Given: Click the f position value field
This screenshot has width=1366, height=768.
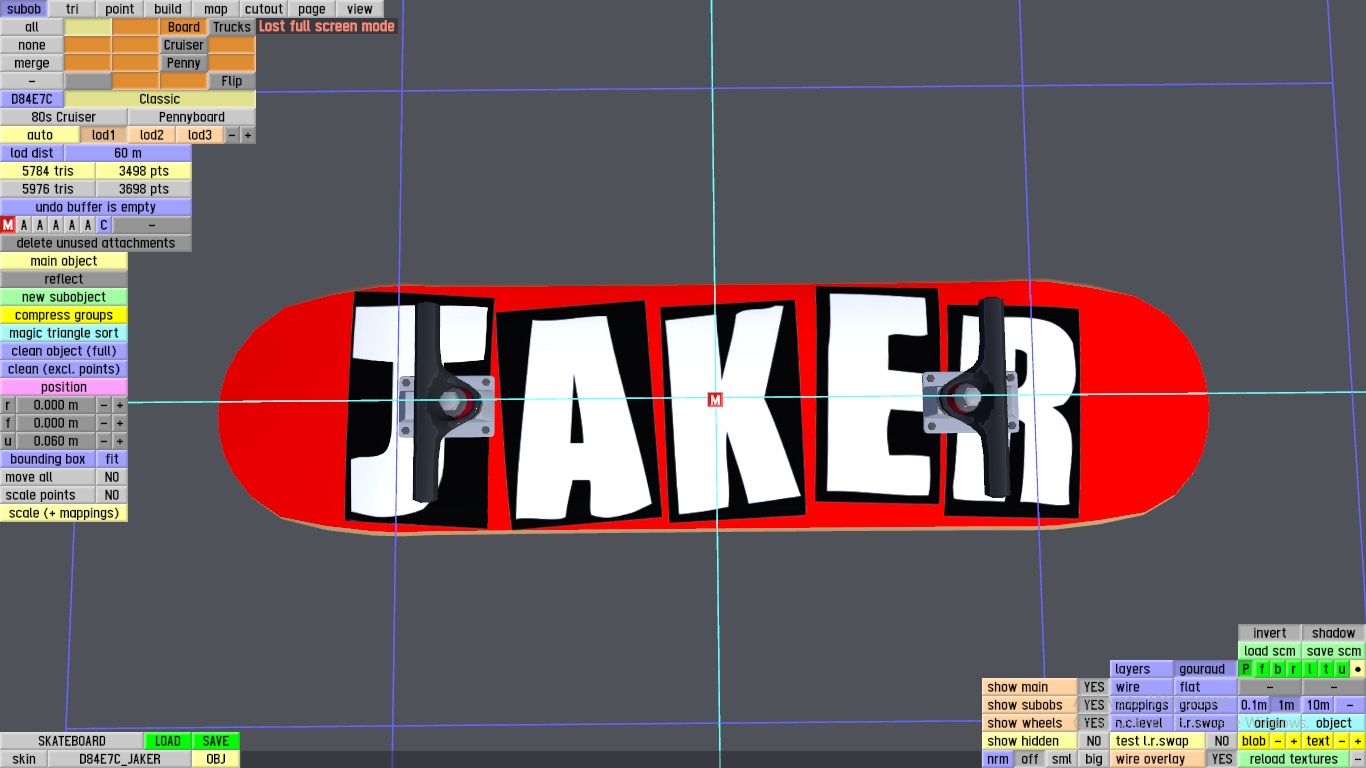Looking at the screenshot, I should [x=56, y=423].
